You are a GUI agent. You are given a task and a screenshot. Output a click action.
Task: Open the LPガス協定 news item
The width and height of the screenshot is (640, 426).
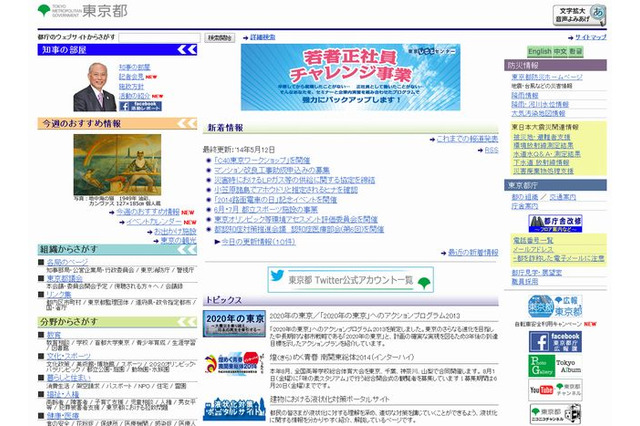[295, 180]
